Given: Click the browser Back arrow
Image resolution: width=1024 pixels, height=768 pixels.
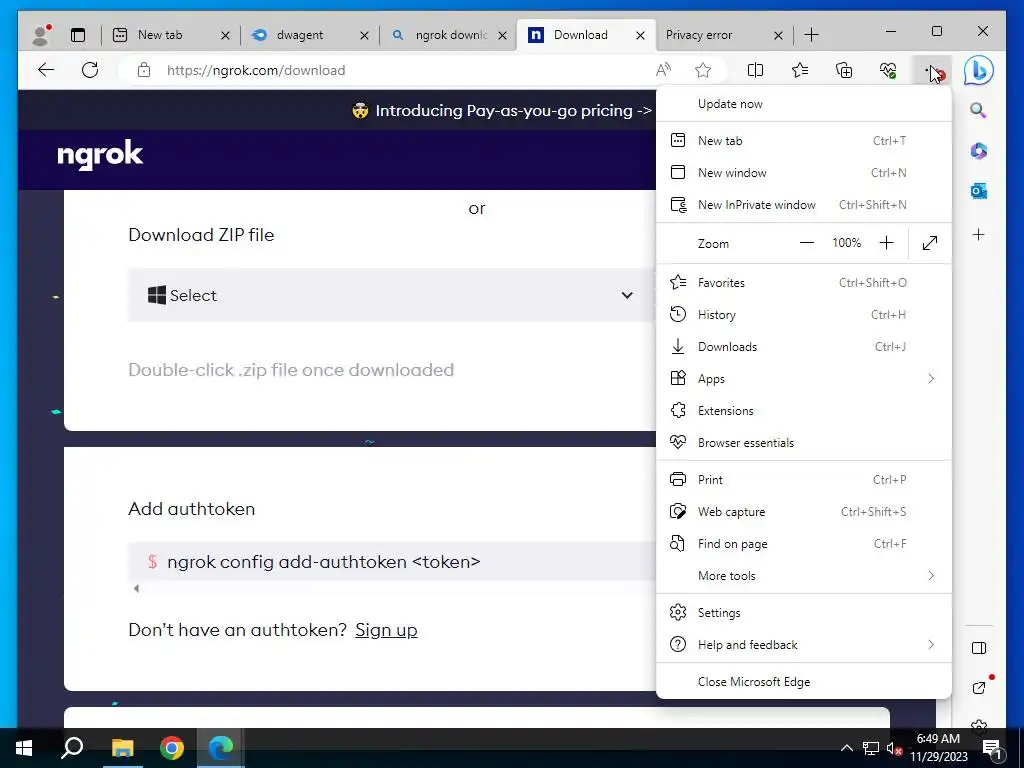Looking at the screenshot, I should click(x=46, y=70).
